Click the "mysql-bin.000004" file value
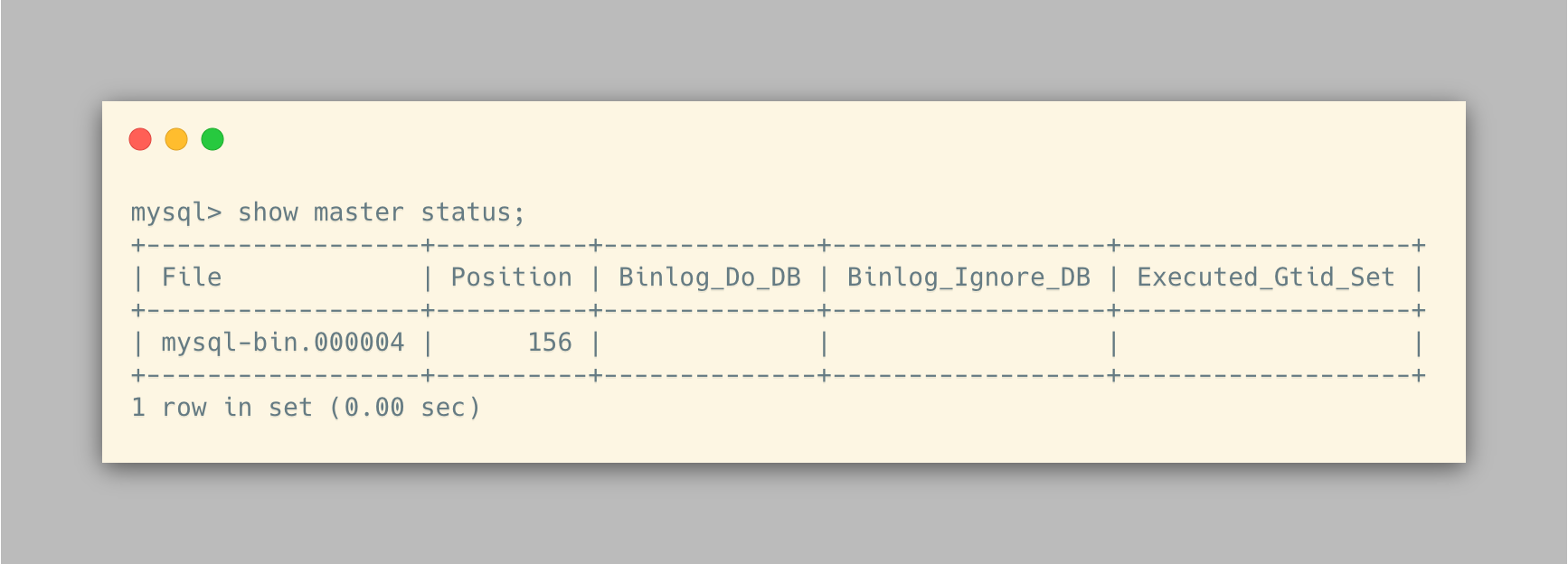Image resolution: width=1568 pixels, height=564 pixels. click(283, 343)
